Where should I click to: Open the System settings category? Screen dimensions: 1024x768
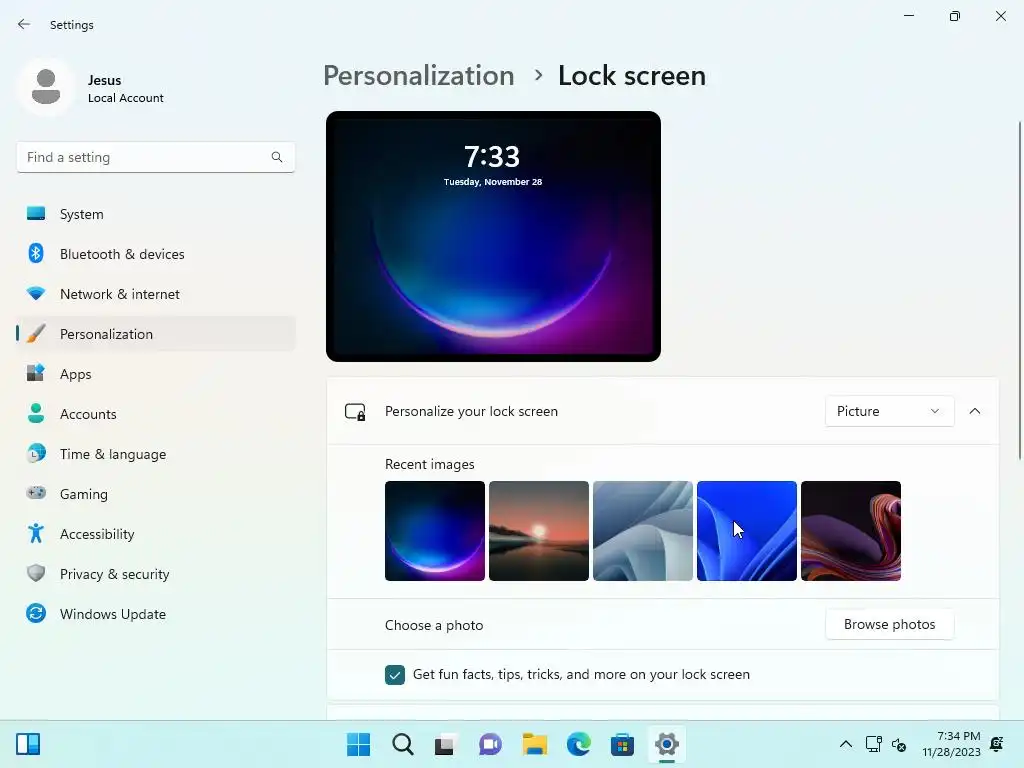click(x=156, y=214)
